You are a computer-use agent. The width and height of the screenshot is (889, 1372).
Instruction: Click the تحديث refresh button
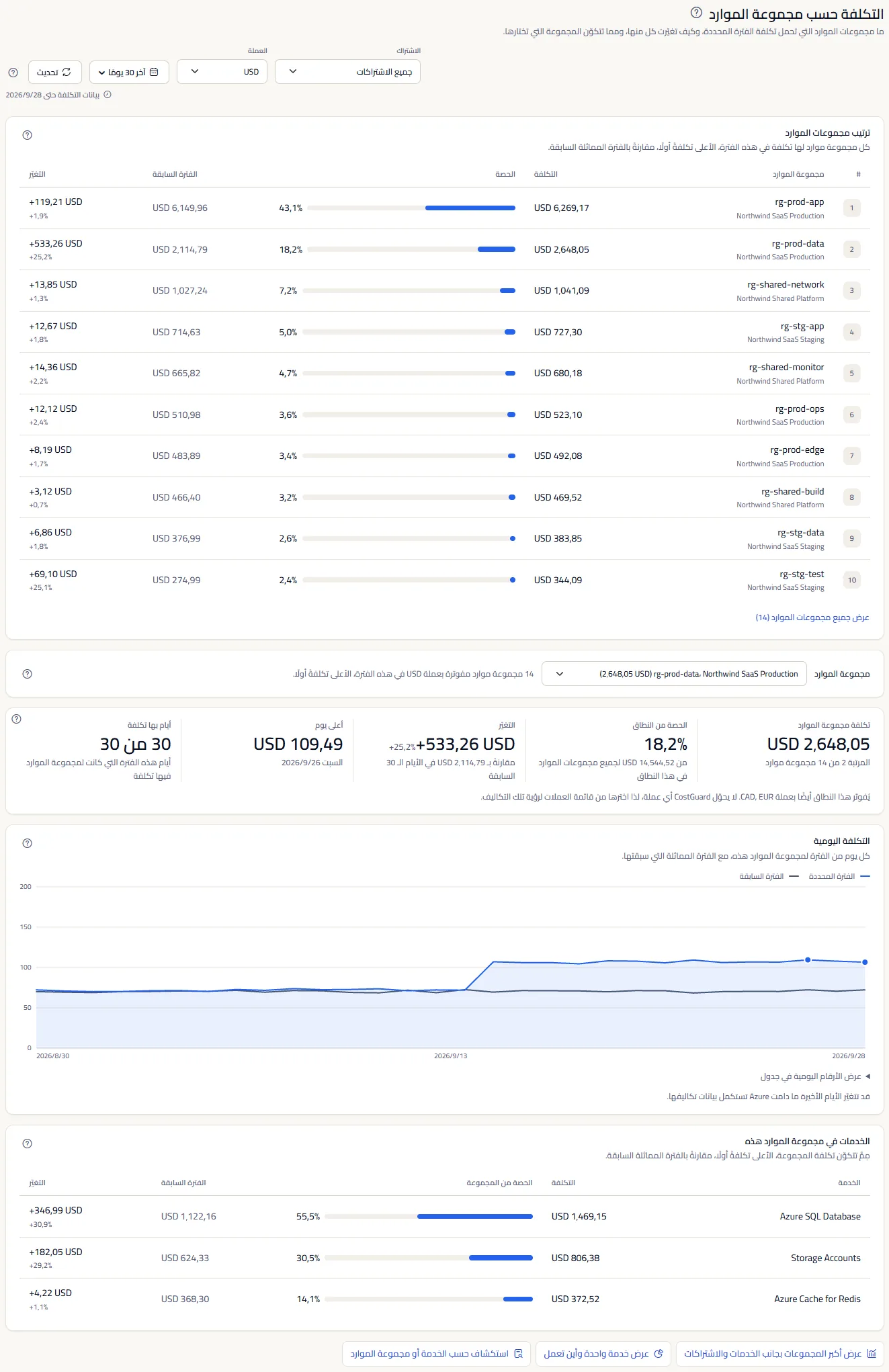click(x=55, y=72)
